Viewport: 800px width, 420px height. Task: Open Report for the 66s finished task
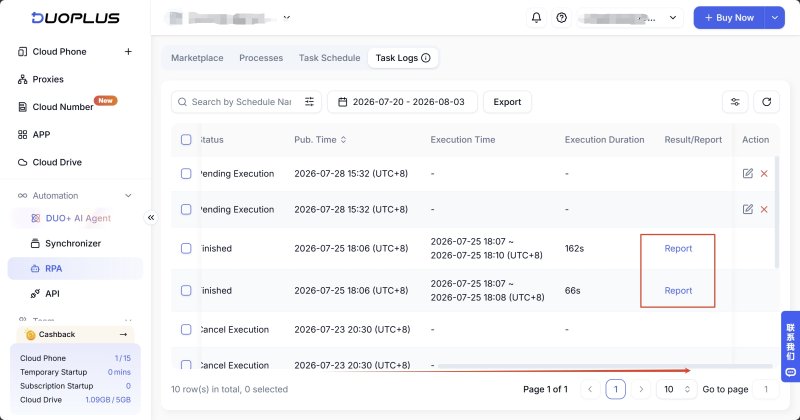click(x=678, y=290)
